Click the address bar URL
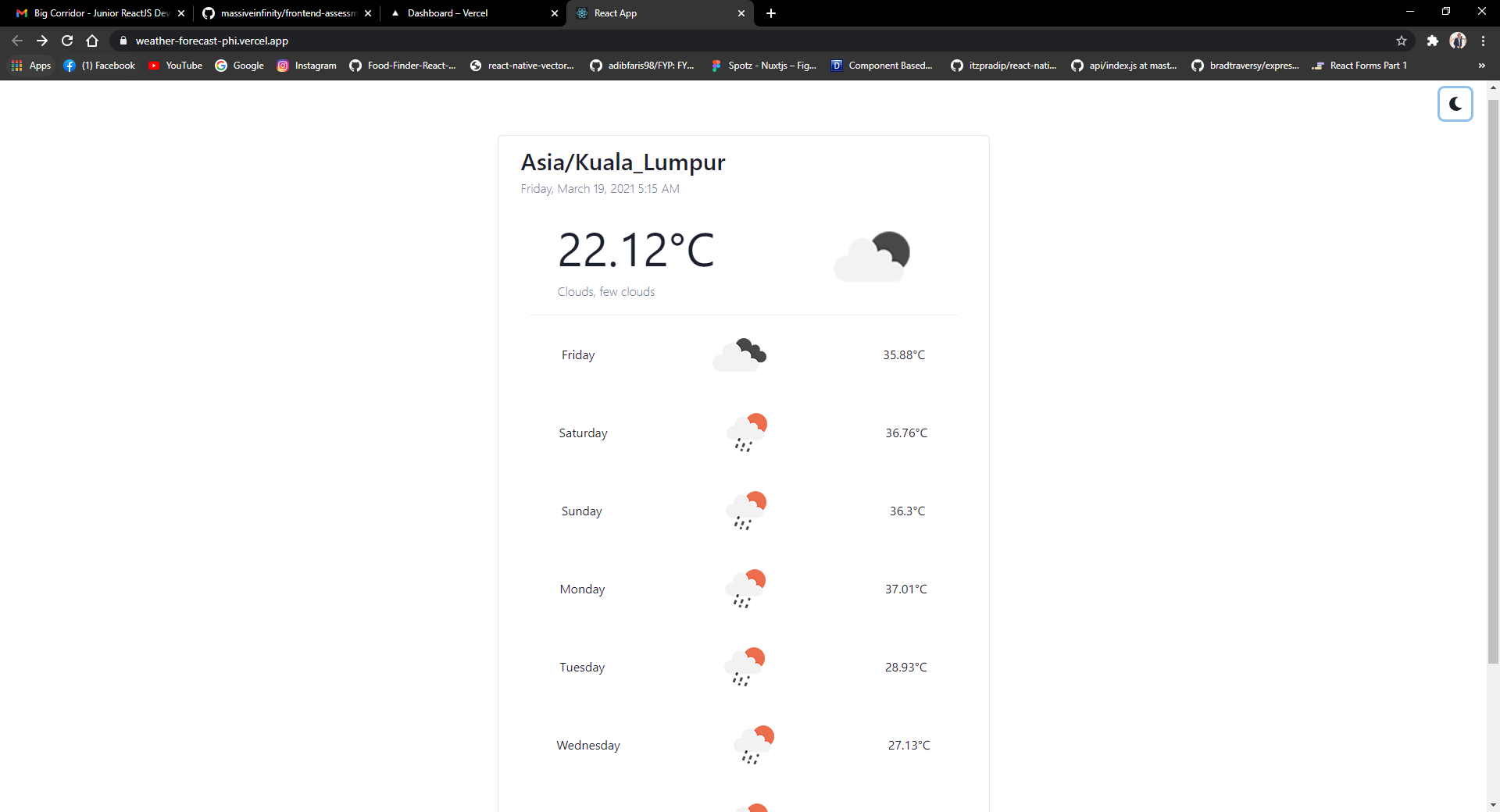 pos(212,41)
